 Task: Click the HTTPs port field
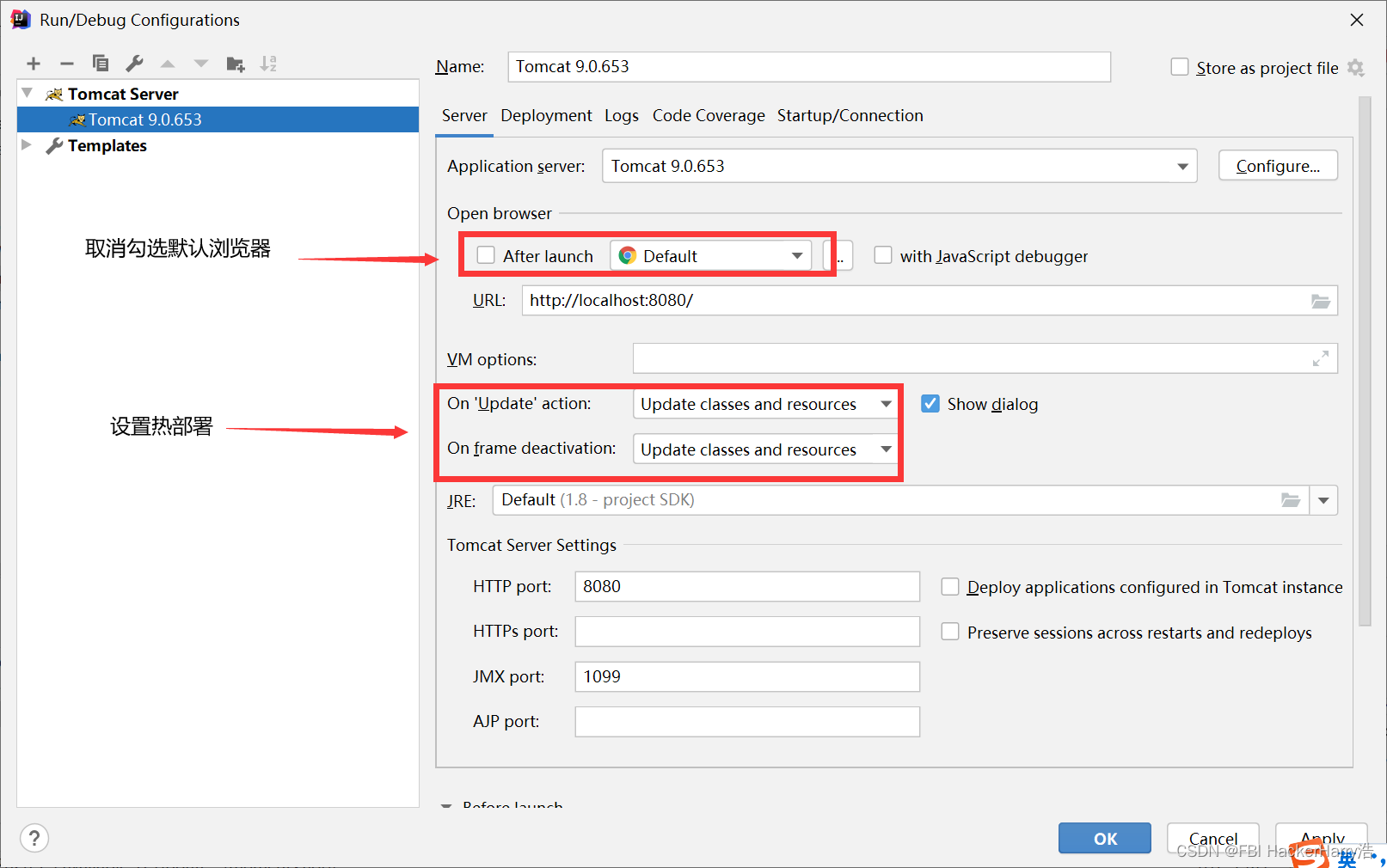(x=747, y=632)
